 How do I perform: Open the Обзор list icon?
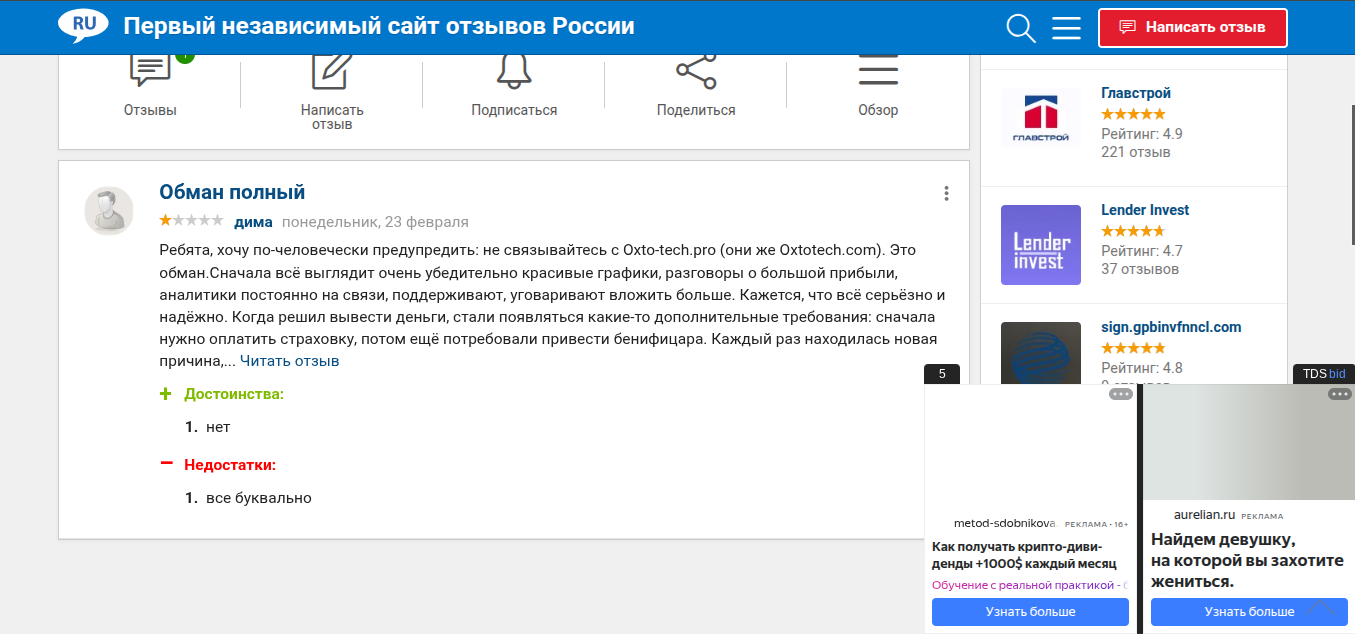[x=878, y=70]
